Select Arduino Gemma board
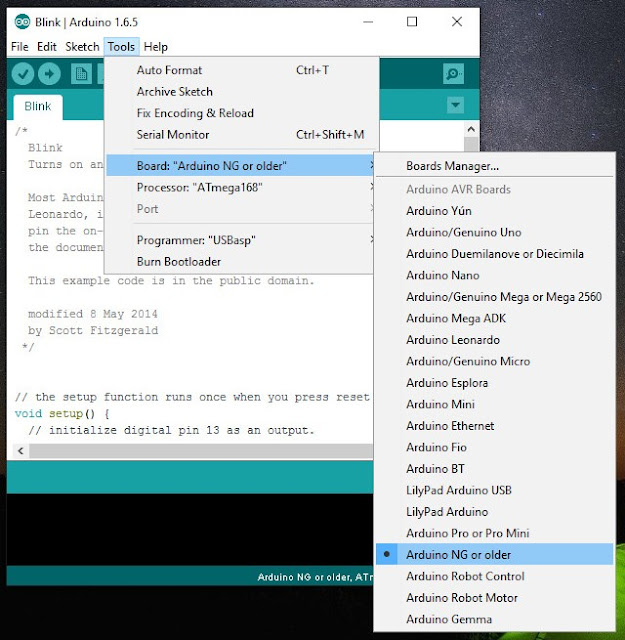 [x=494, y=619]
